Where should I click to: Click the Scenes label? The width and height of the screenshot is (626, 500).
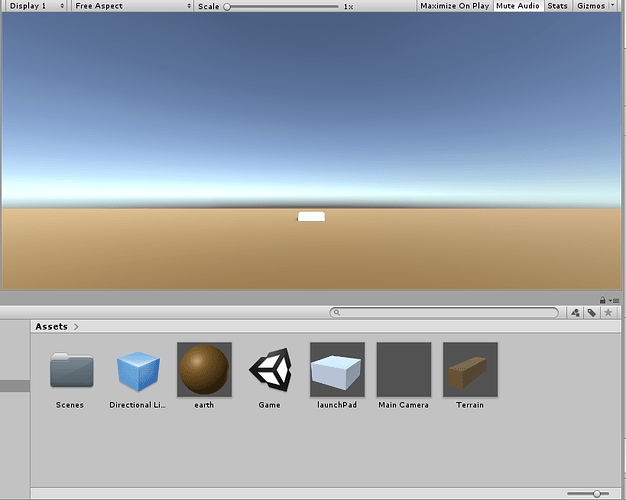click(x=70, y=405)
